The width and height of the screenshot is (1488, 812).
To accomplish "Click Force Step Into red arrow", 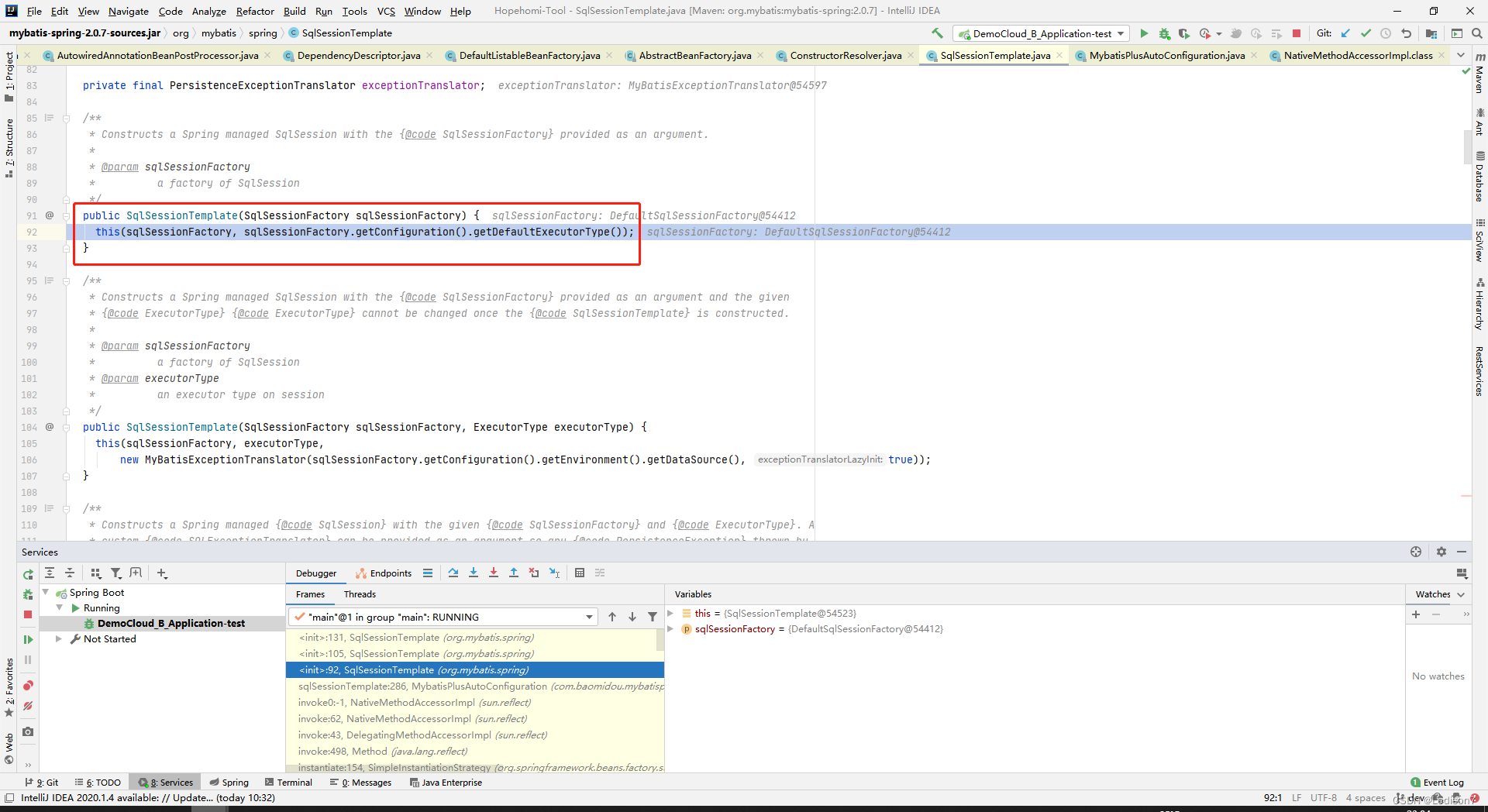I will coord(494,573).
